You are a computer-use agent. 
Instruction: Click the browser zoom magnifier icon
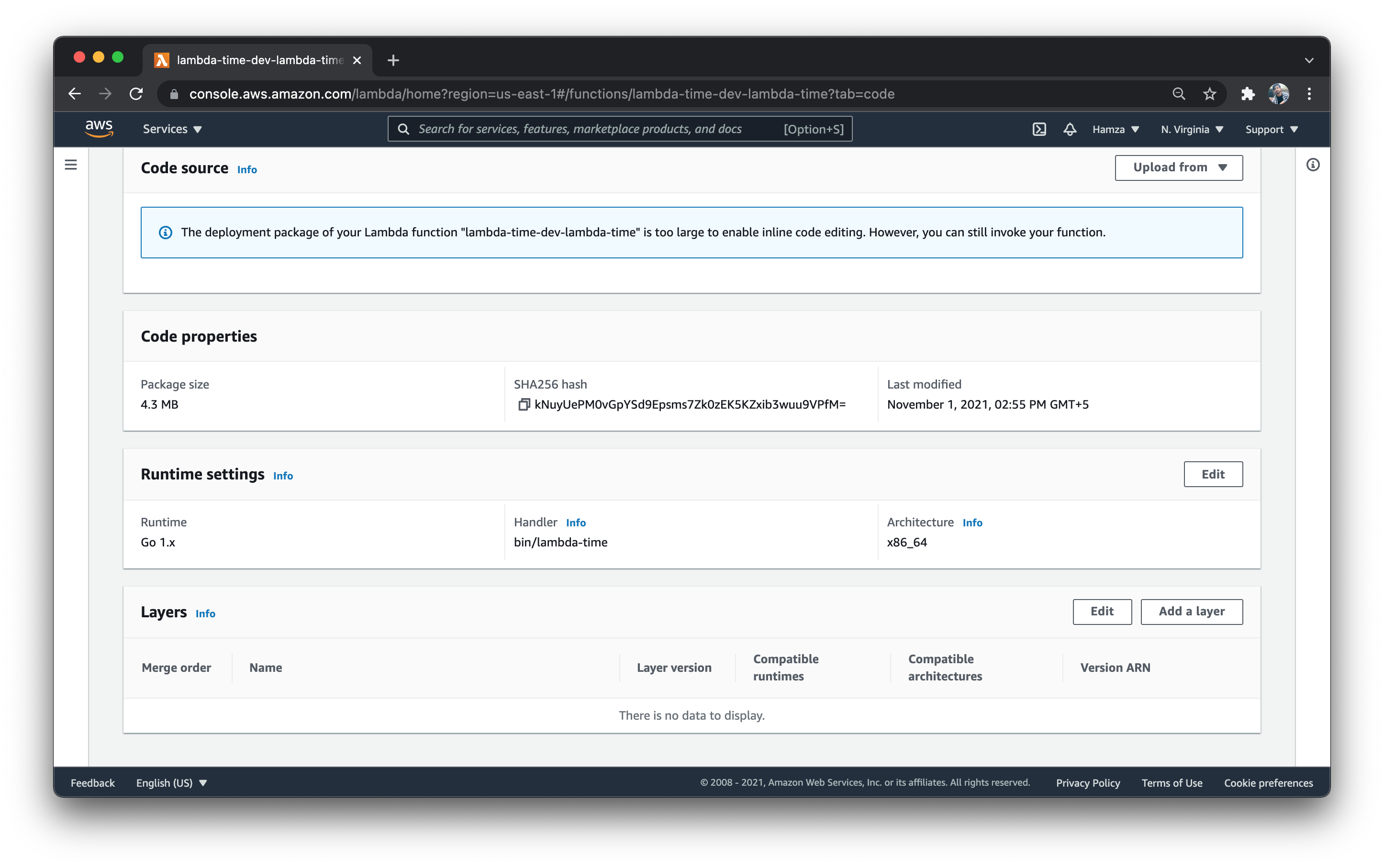(1179, 94)
